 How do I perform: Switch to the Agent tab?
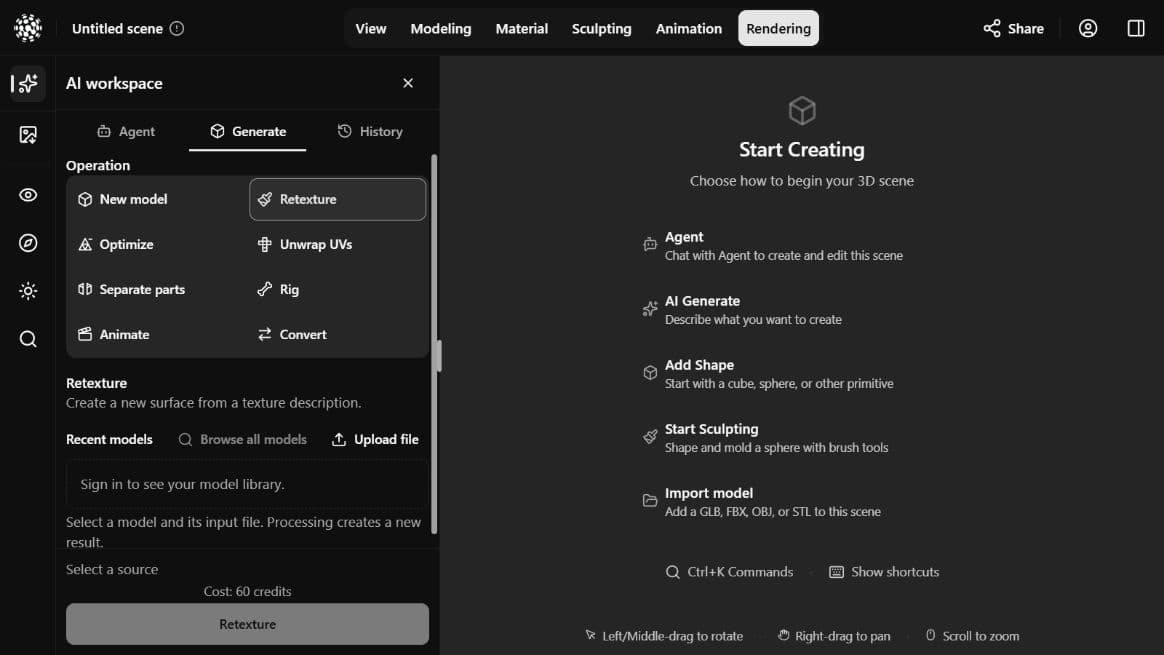pos(126,131)
